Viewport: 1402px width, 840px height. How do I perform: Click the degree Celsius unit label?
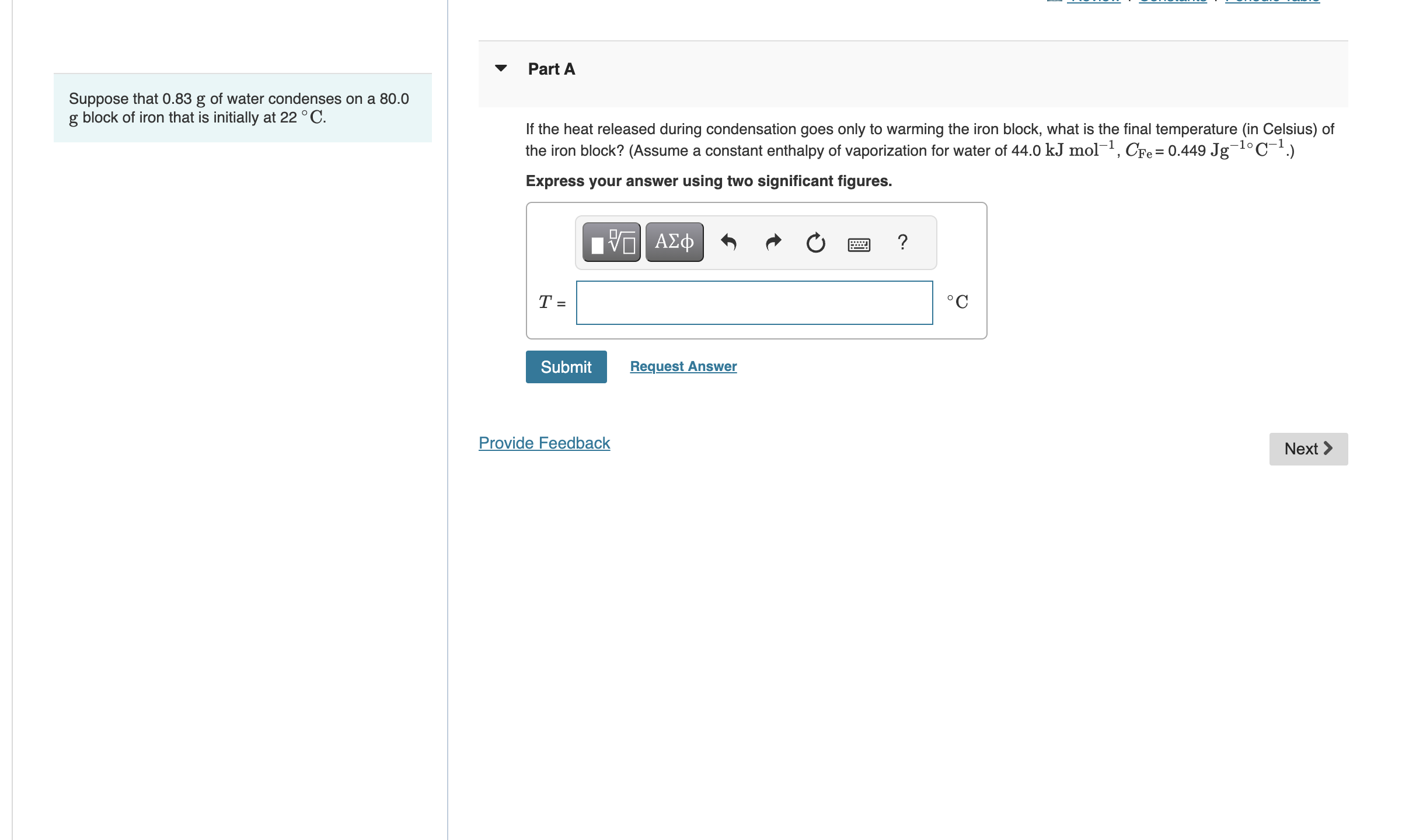point(955,300)
